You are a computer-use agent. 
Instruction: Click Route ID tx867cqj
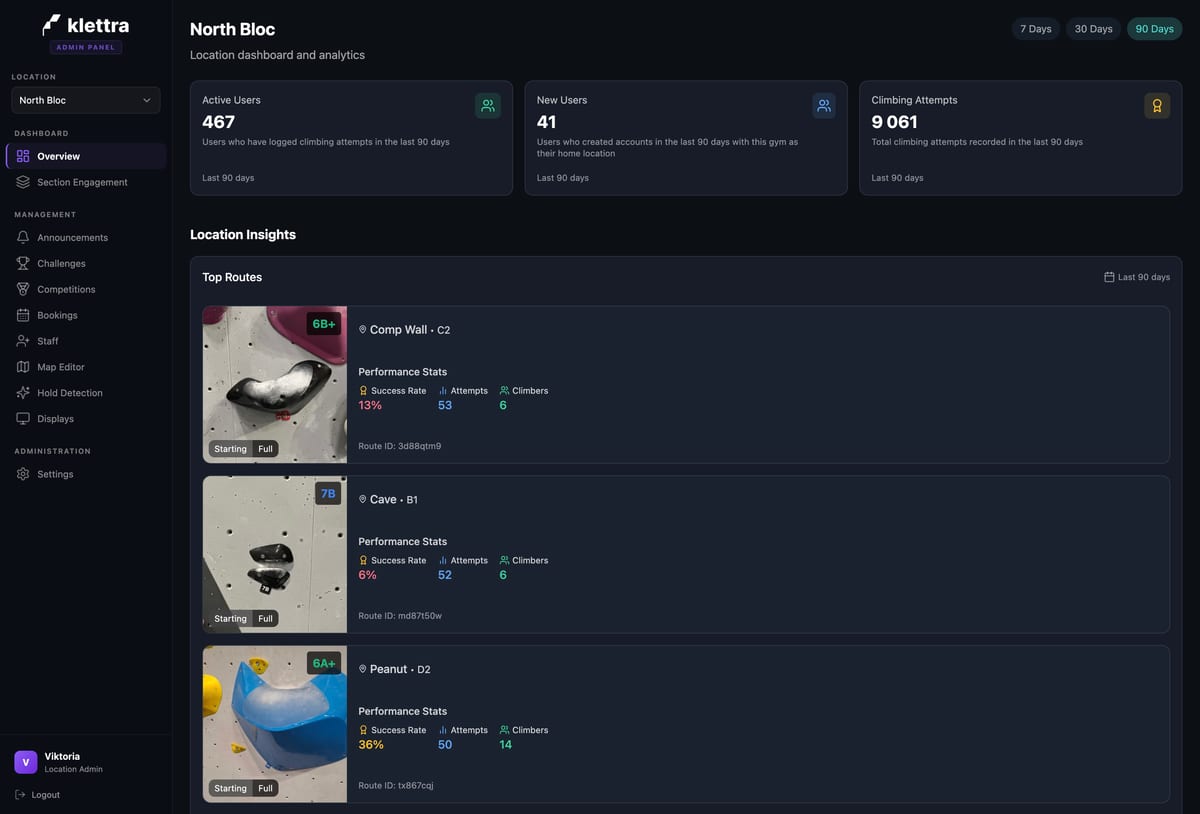click(396, 786)
